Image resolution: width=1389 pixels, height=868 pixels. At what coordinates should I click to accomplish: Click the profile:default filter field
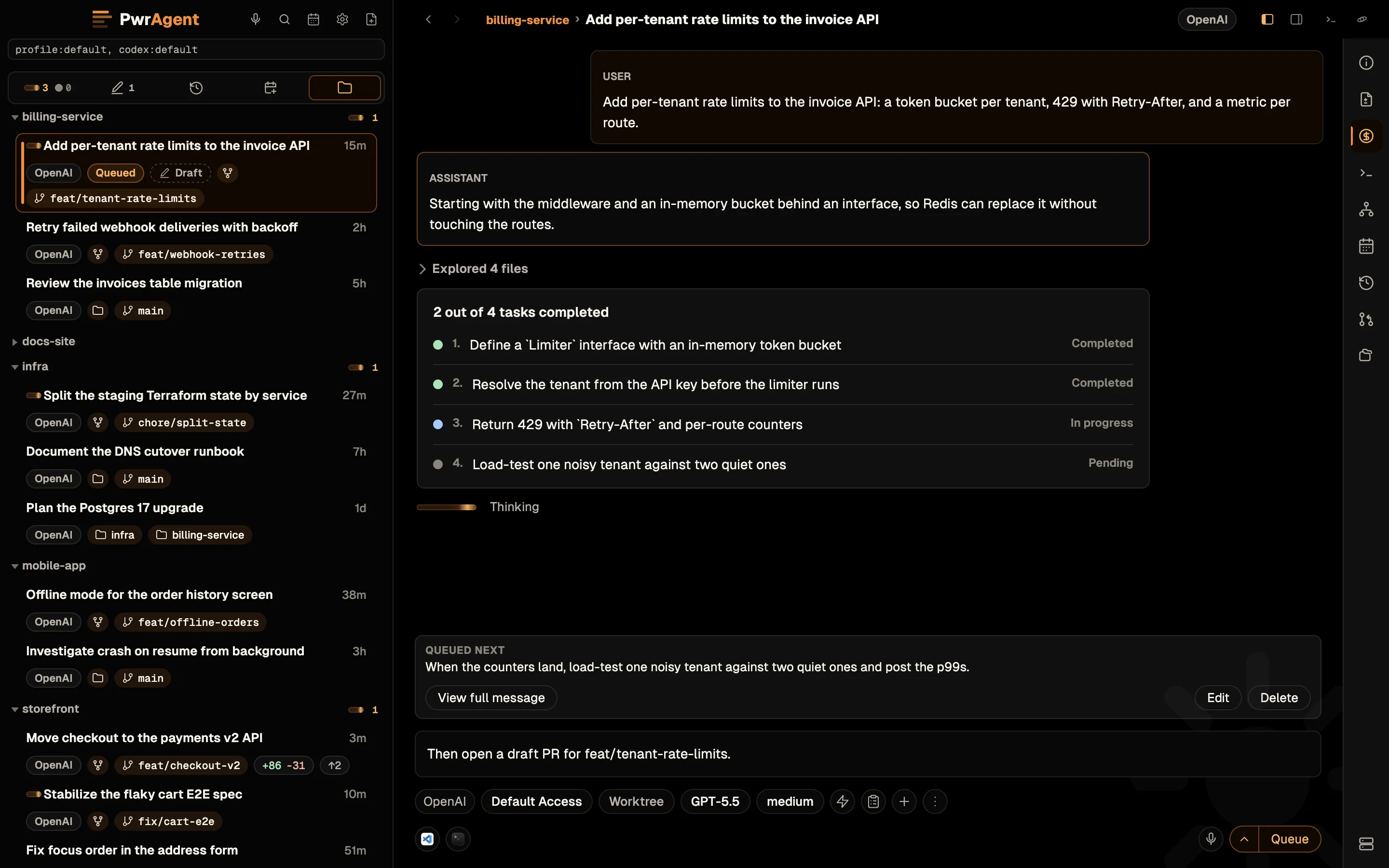tap(196, 49)
